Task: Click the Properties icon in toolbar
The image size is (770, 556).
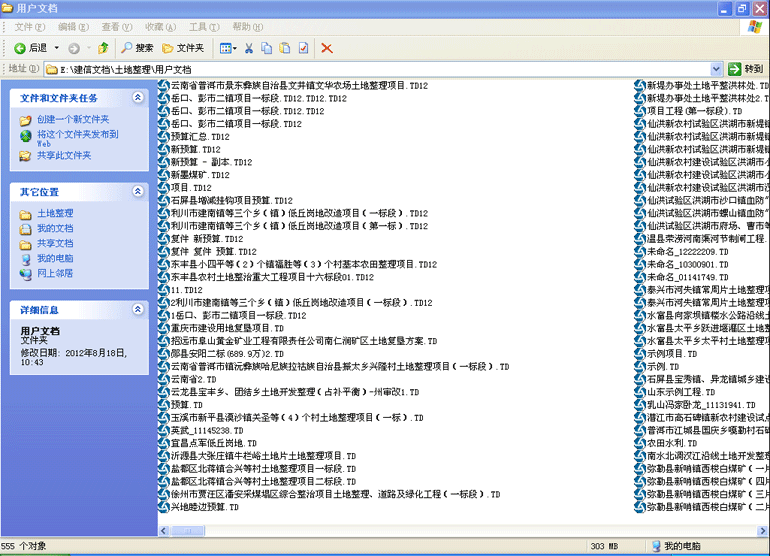Action: (x=302, y=48)
